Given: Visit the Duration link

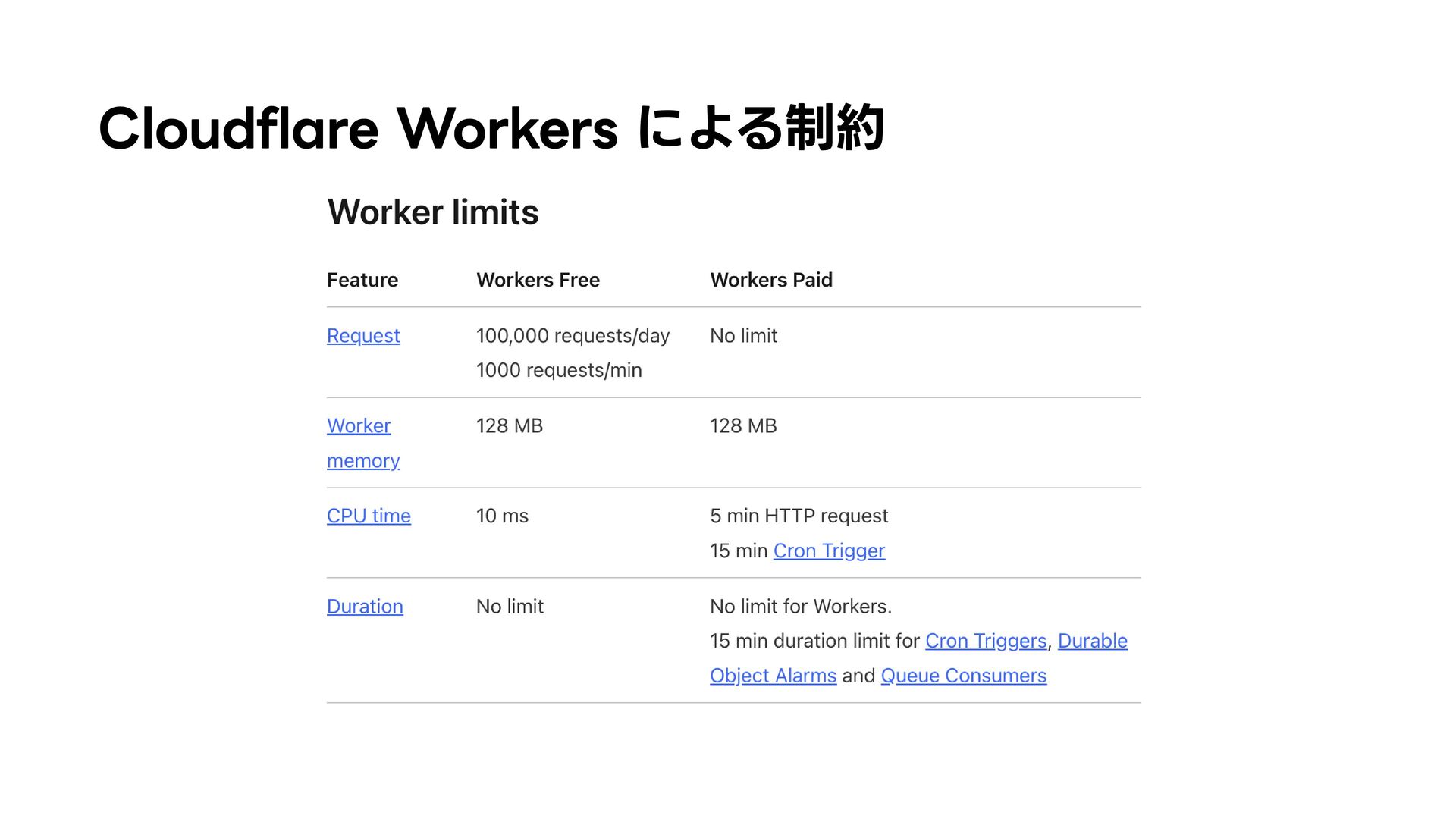Looking at the screenshot, I should pyautogui.click(x=365, y=607).
